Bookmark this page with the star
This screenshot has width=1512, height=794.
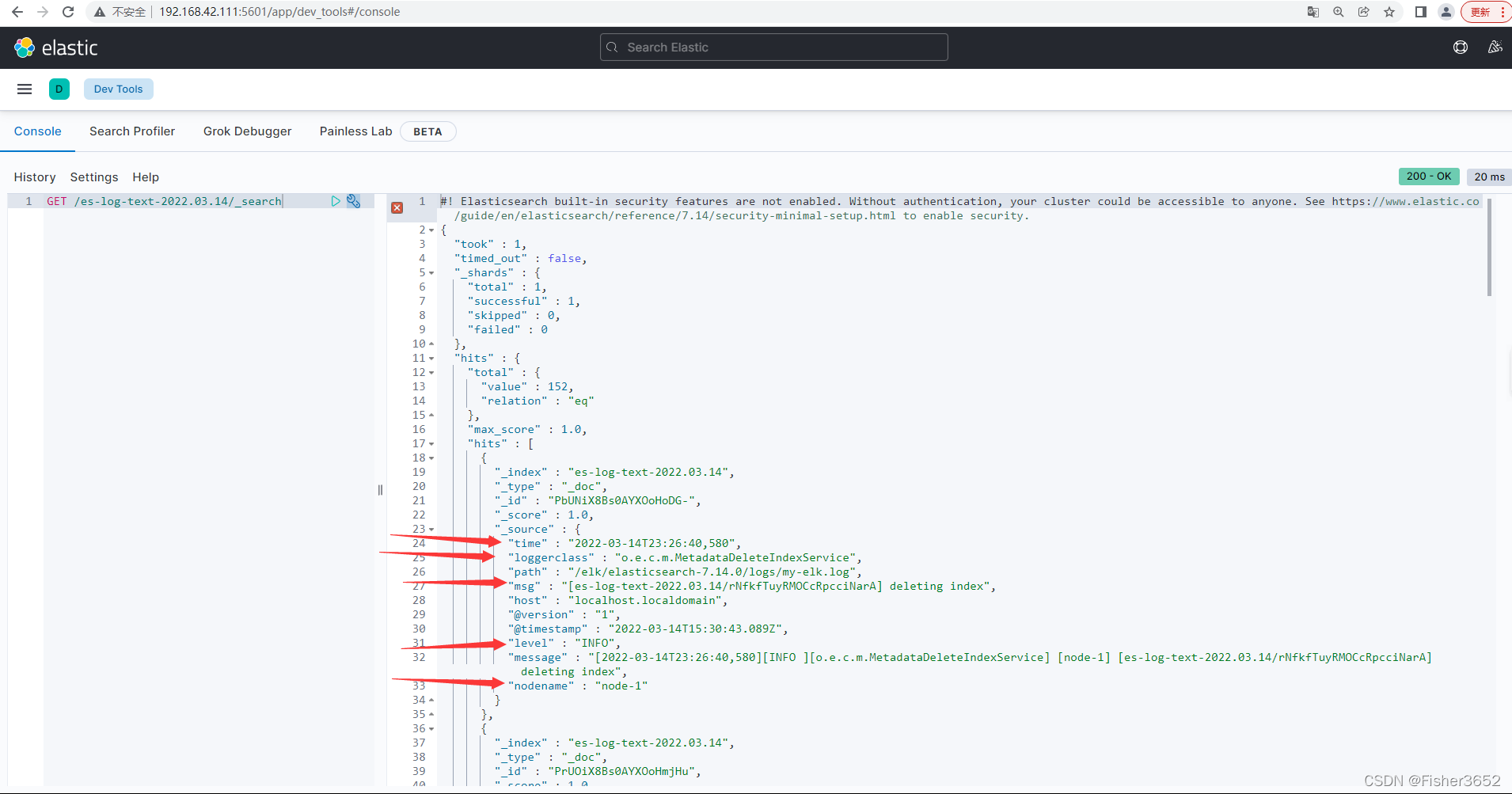point(1389,12)
